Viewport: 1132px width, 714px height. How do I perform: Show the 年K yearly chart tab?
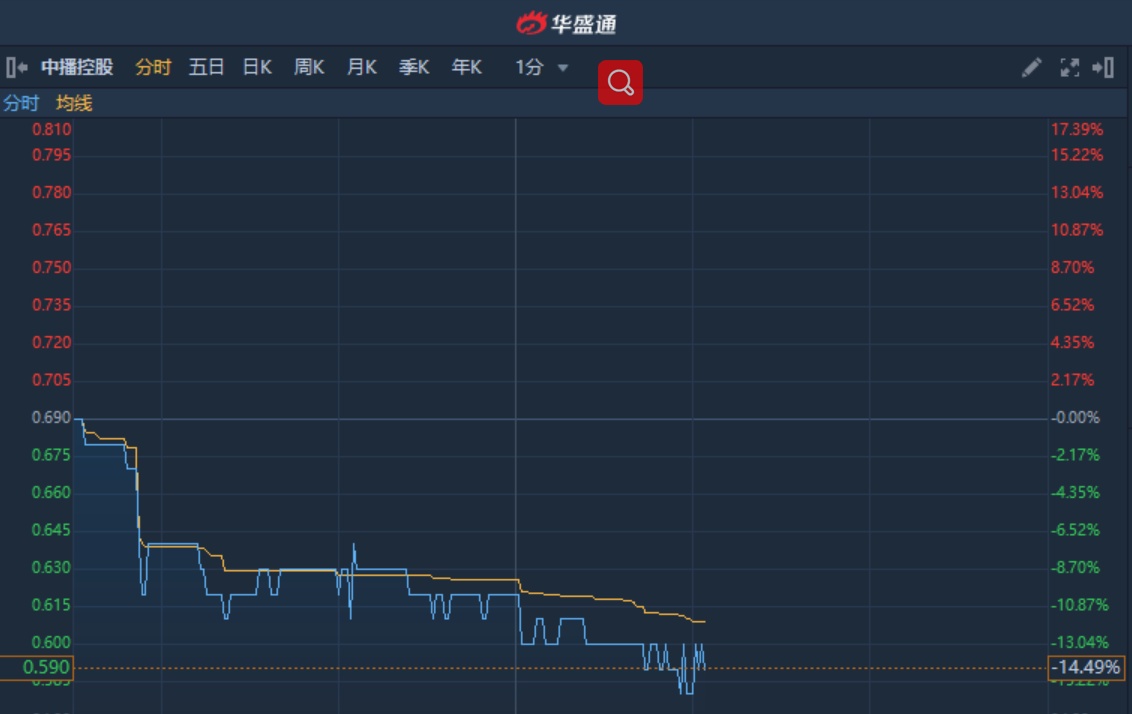466,68
